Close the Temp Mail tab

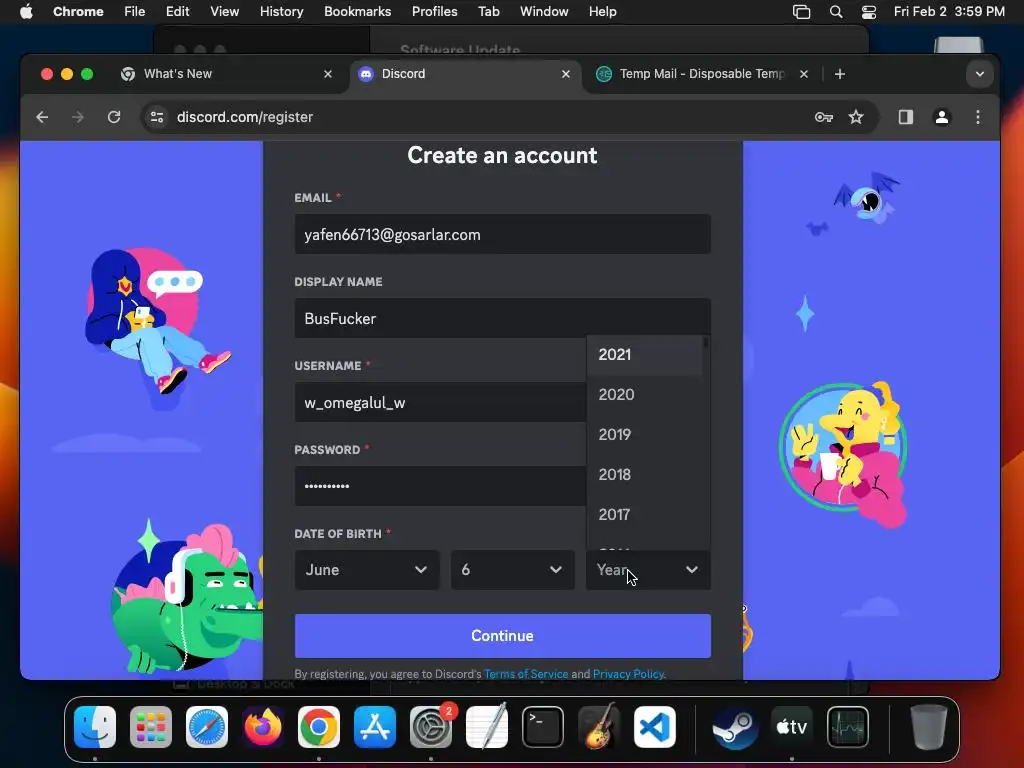(804, 74)
